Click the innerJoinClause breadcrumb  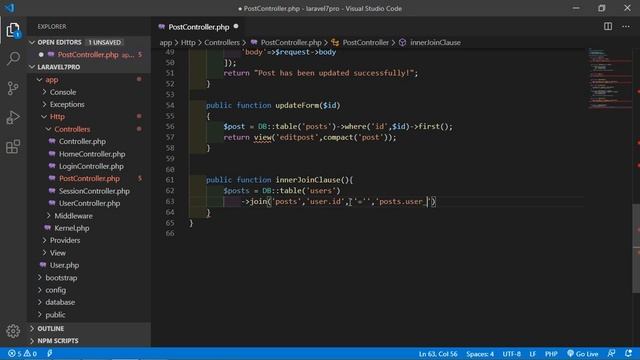430,42
